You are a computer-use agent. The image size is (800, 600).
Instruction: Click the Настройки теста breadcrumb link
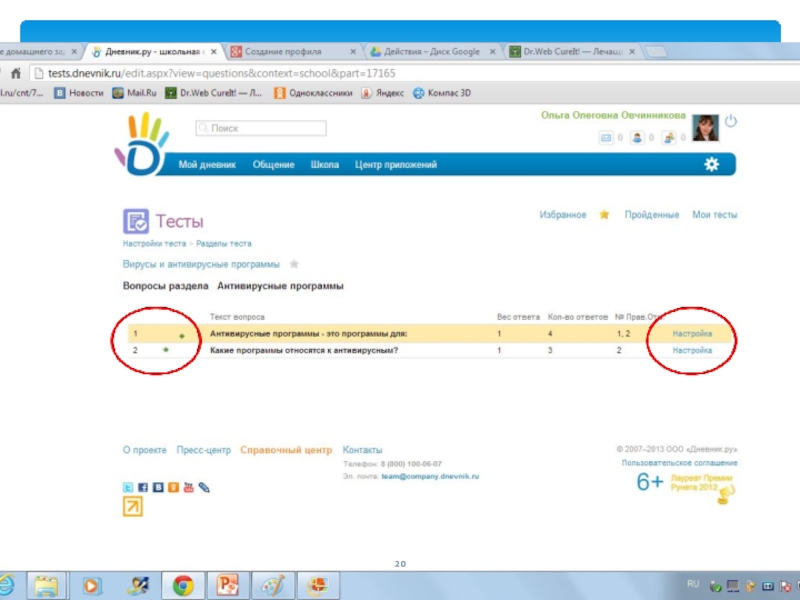point(154,243)
